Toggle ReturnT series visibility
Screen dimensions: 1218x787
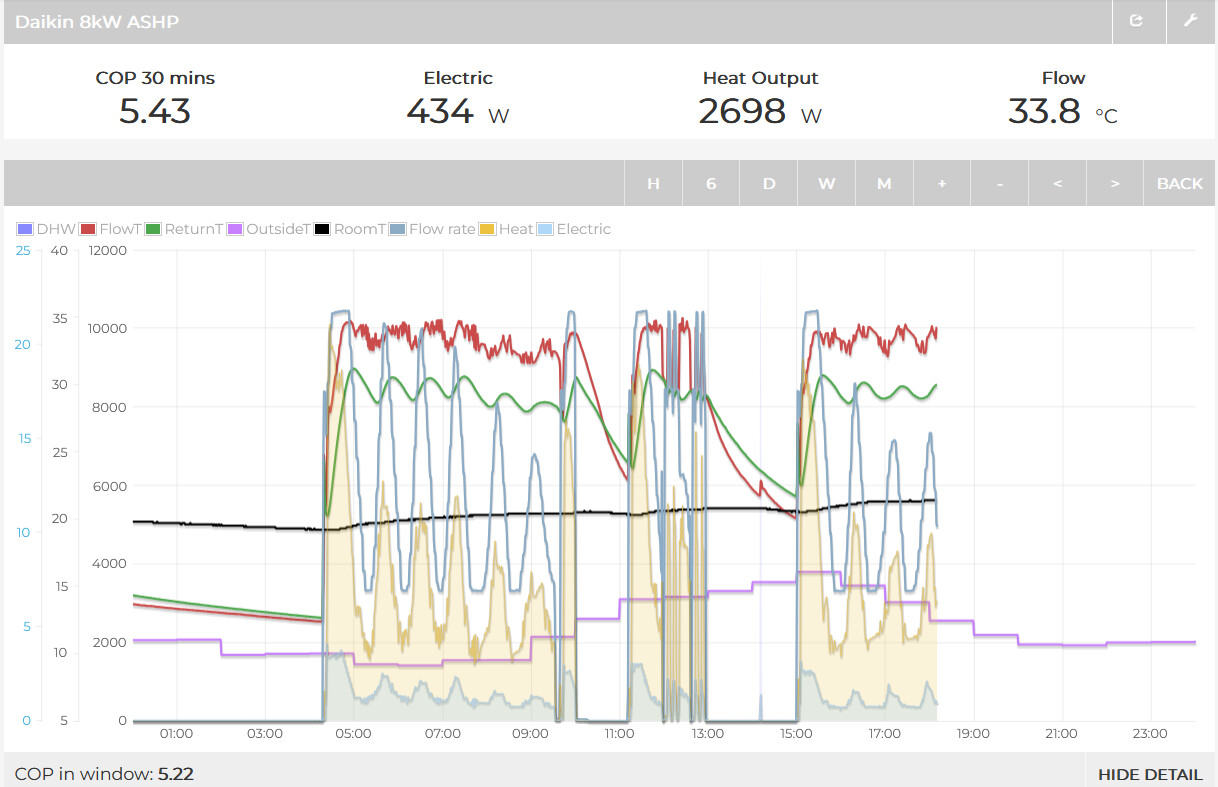[x=182, y=229]
